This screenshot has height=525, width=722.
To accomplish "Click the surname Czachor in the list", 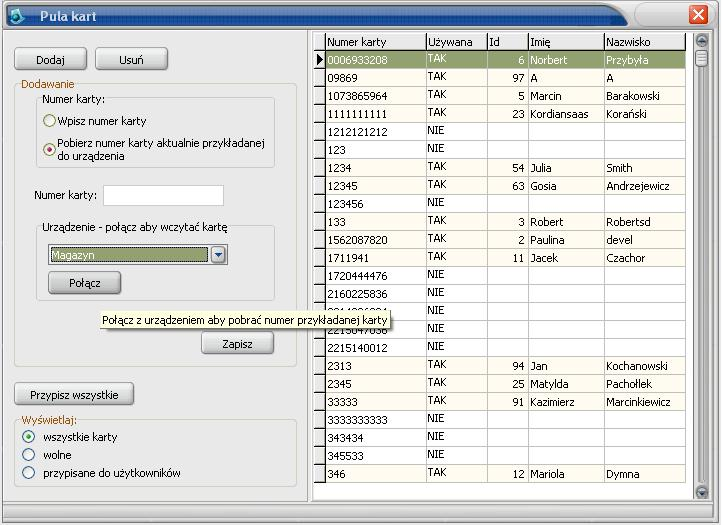I will pos(625,258).
